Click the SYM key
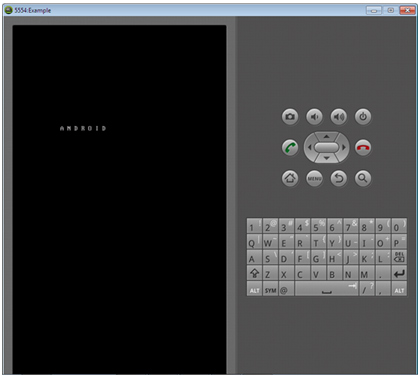 [270, 289]
